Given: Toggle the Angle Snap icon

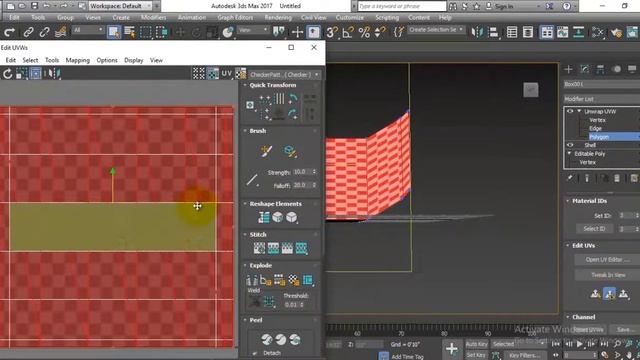Looking at the screenshot, I should click(x=348, y=32).
